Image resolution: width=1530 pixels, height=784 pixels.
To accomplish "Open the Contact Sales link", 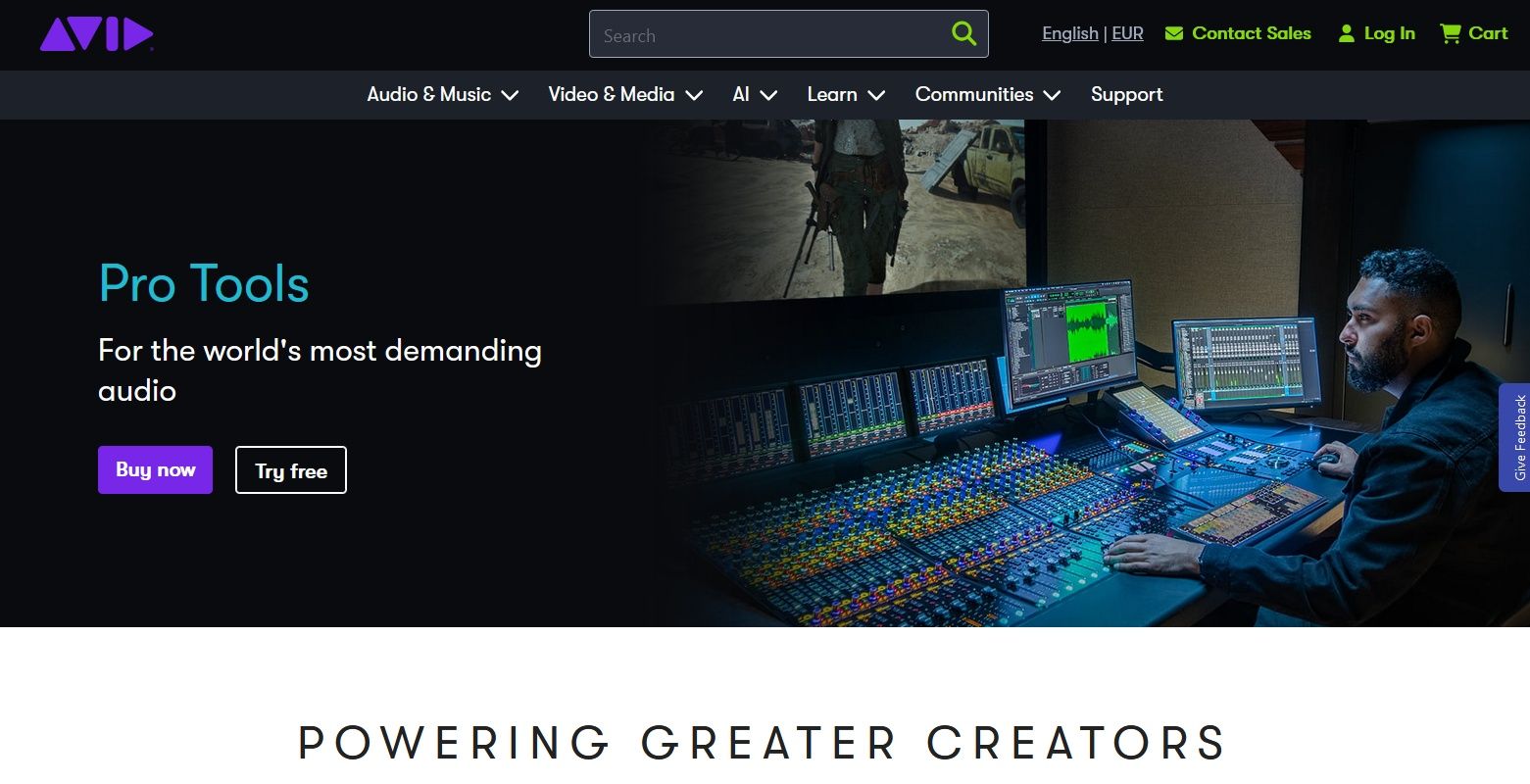I will click(x=1251, y=33).
